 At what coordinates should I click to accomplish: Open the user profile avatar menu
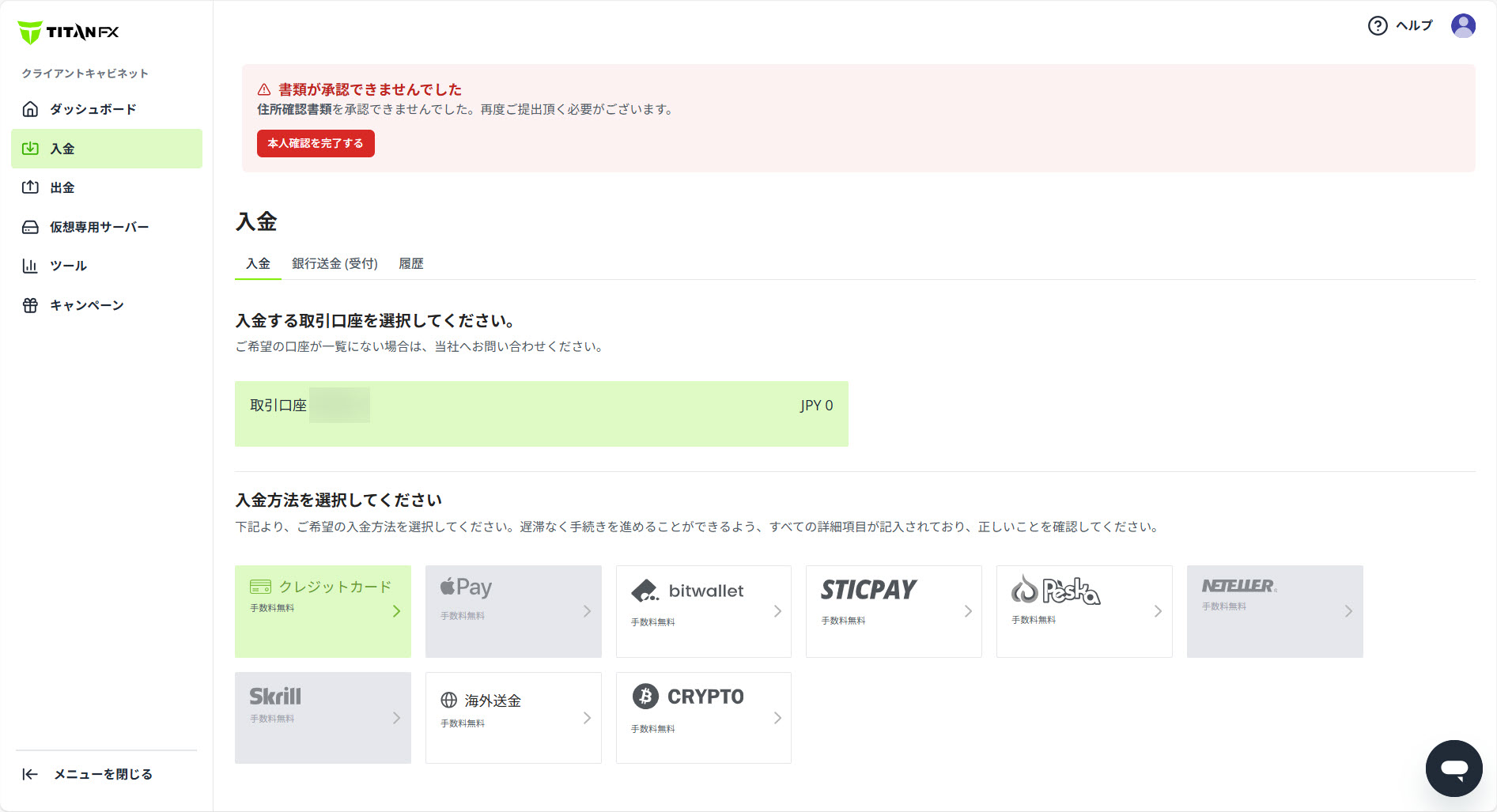[1463, 26]
